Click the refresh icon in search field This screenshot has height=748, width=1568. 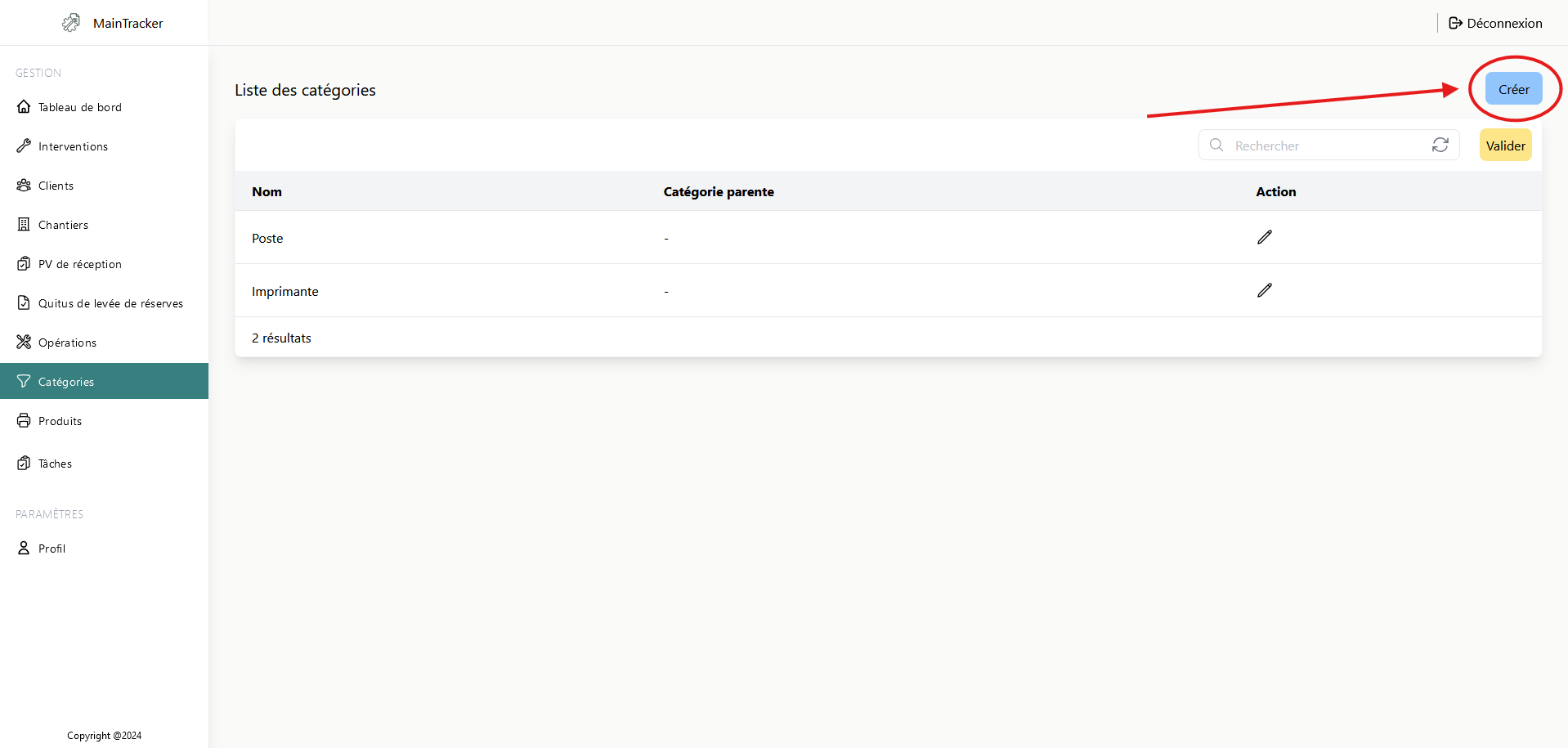1440,145
